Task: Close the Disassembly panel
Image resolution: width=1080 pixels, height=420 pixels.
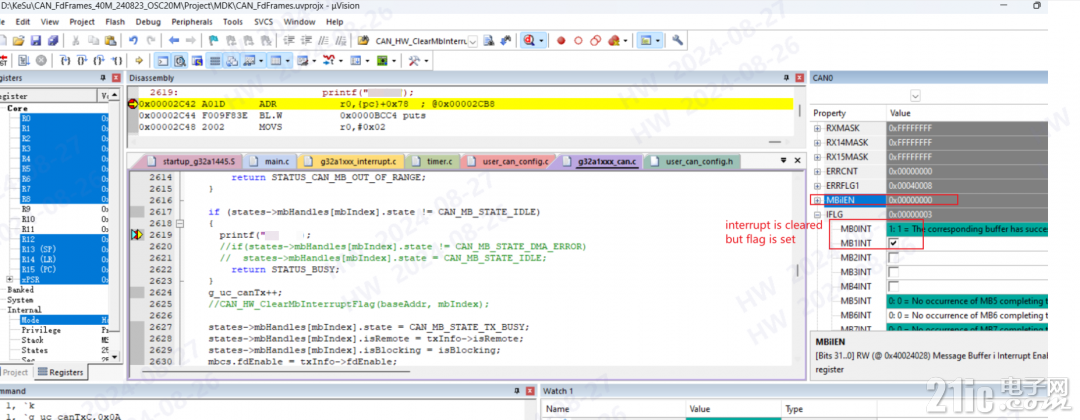Action: (x=799, y=78)
